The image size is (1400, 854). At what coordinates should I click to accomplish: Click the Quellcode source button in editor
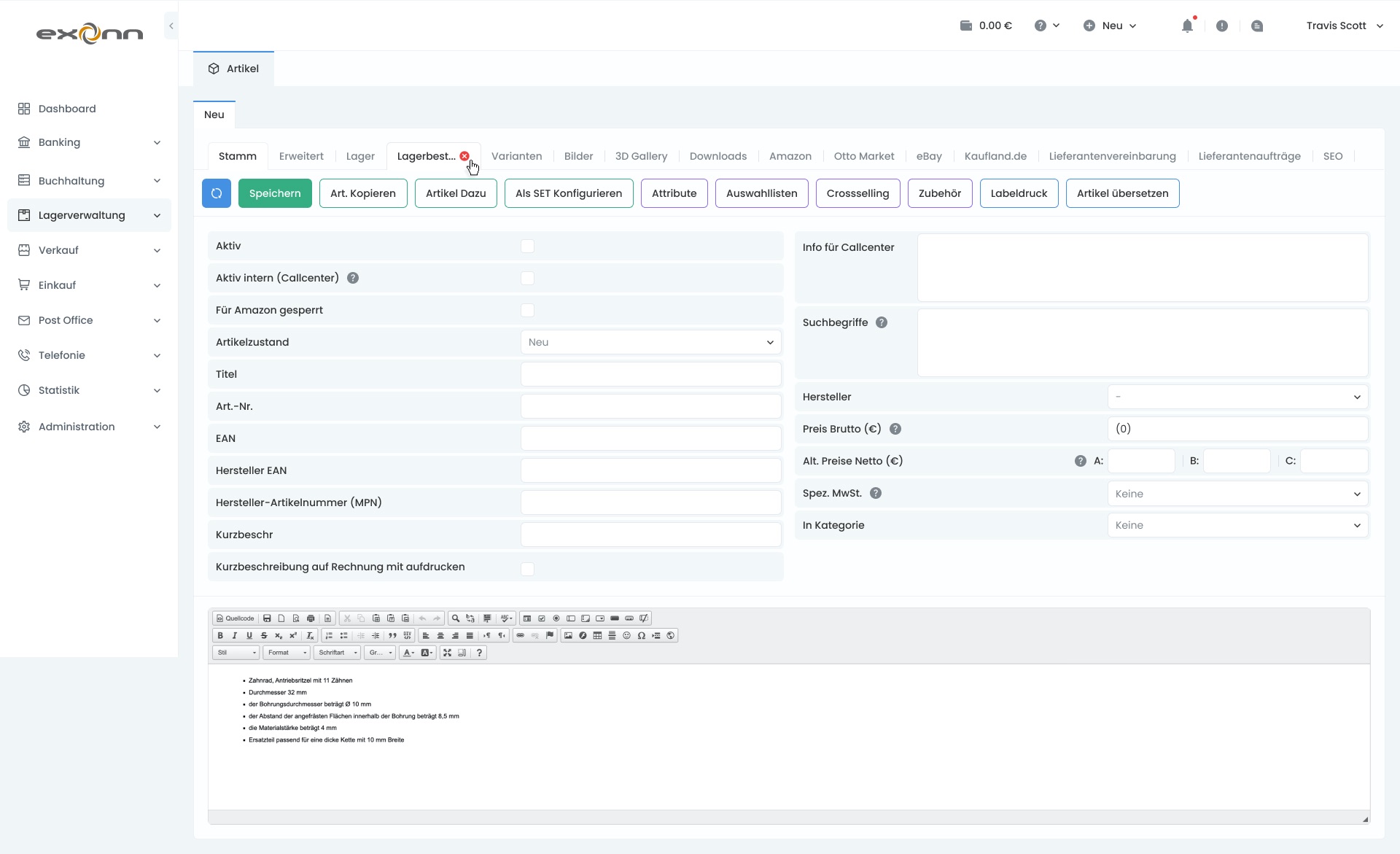coord(235,618)
